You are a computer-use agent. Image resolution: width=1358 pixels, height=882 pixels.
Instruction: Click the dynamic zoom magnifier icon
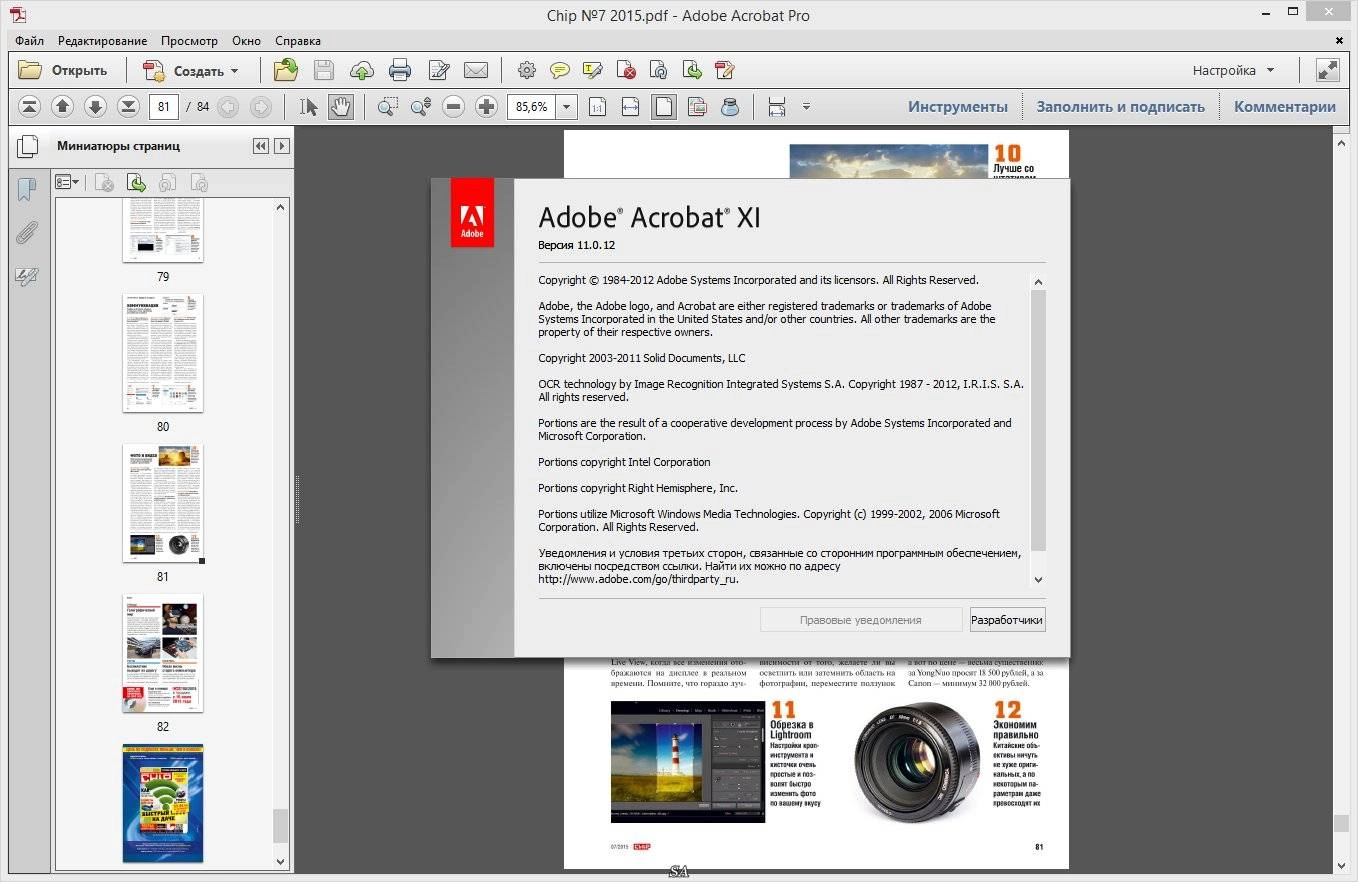pyautogui.click(x=421, y=107)
